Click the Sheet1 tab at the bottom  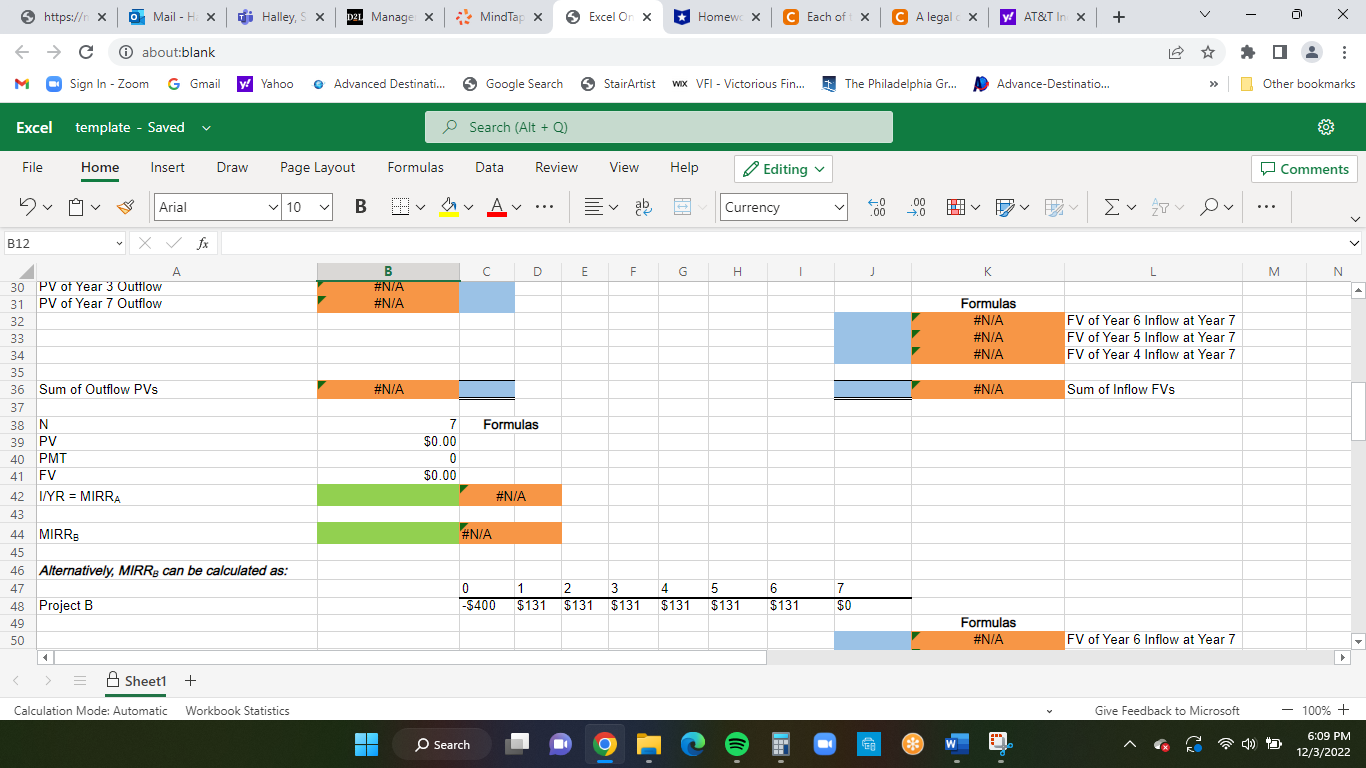click(143, 680)
